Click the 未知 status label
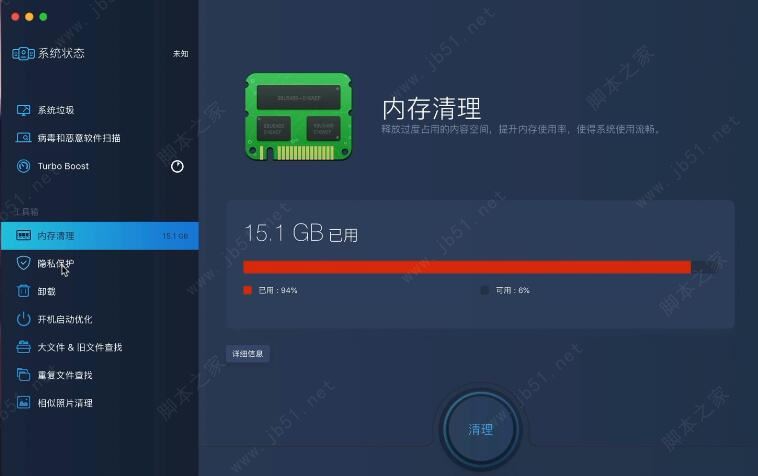Viewport: 758px width, 476px height. 181,53
